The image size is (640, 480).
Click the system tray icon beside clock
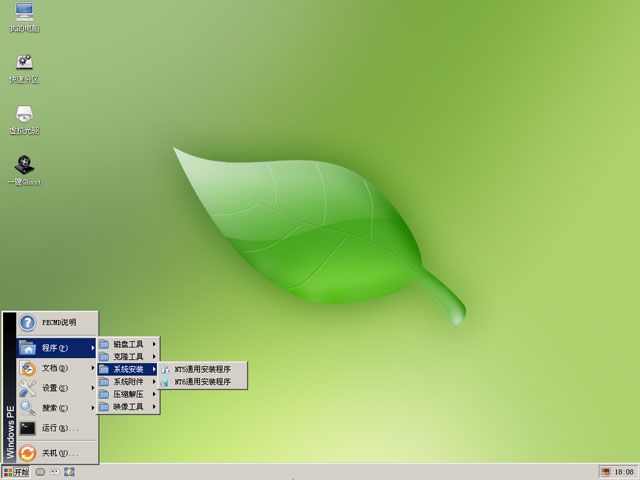pos(606,472)
